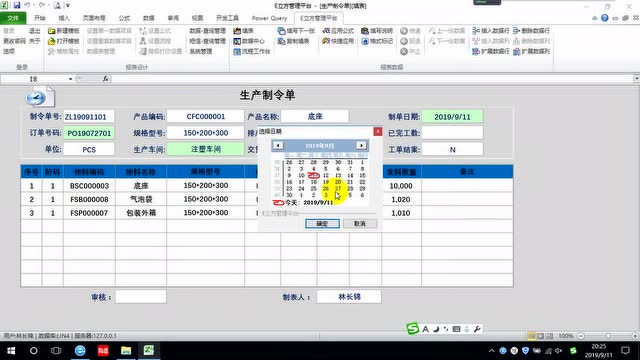The image size is (640, 360).
Task: Click the 审核 input box
Action: click(x=140, y=297)
